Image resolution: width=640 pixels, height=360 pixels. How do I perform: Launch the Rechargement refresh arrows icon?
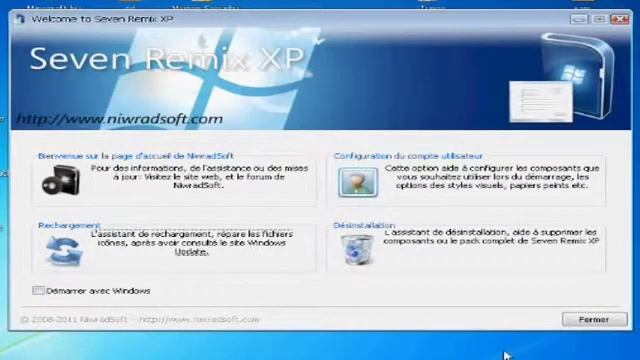pos(64,251)
